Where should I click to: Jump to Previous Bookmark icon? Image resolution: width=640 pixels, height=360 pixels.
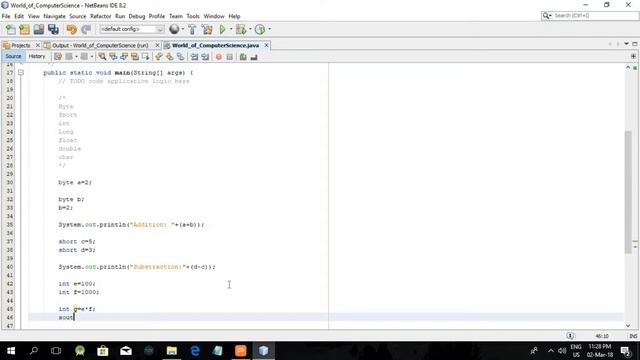159,57
